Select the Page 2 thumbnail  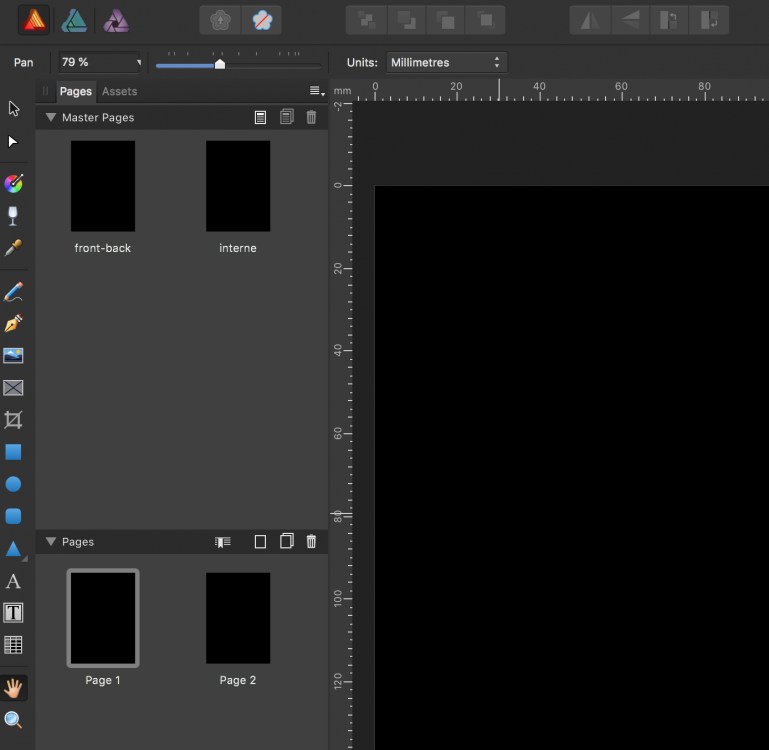[x=237, y=618]
